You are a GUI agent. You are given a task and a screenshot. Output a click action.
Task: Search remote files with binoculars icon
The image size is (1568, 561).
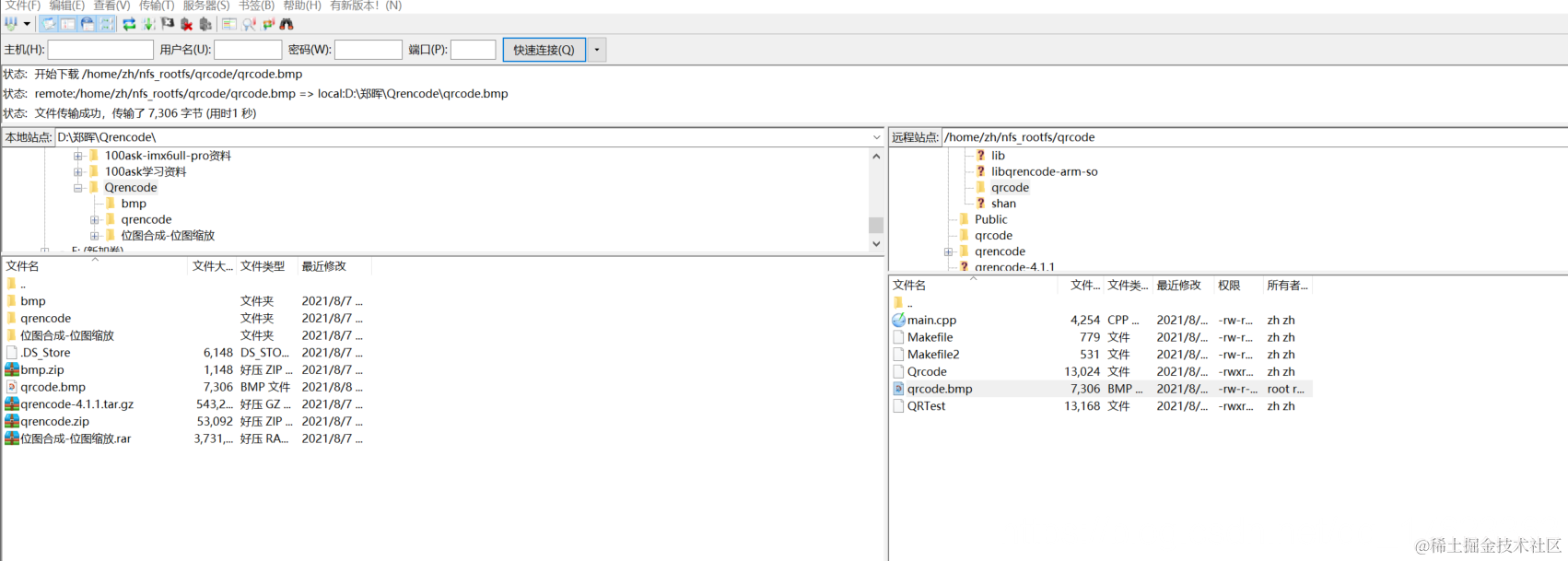[x=287, y=24]
